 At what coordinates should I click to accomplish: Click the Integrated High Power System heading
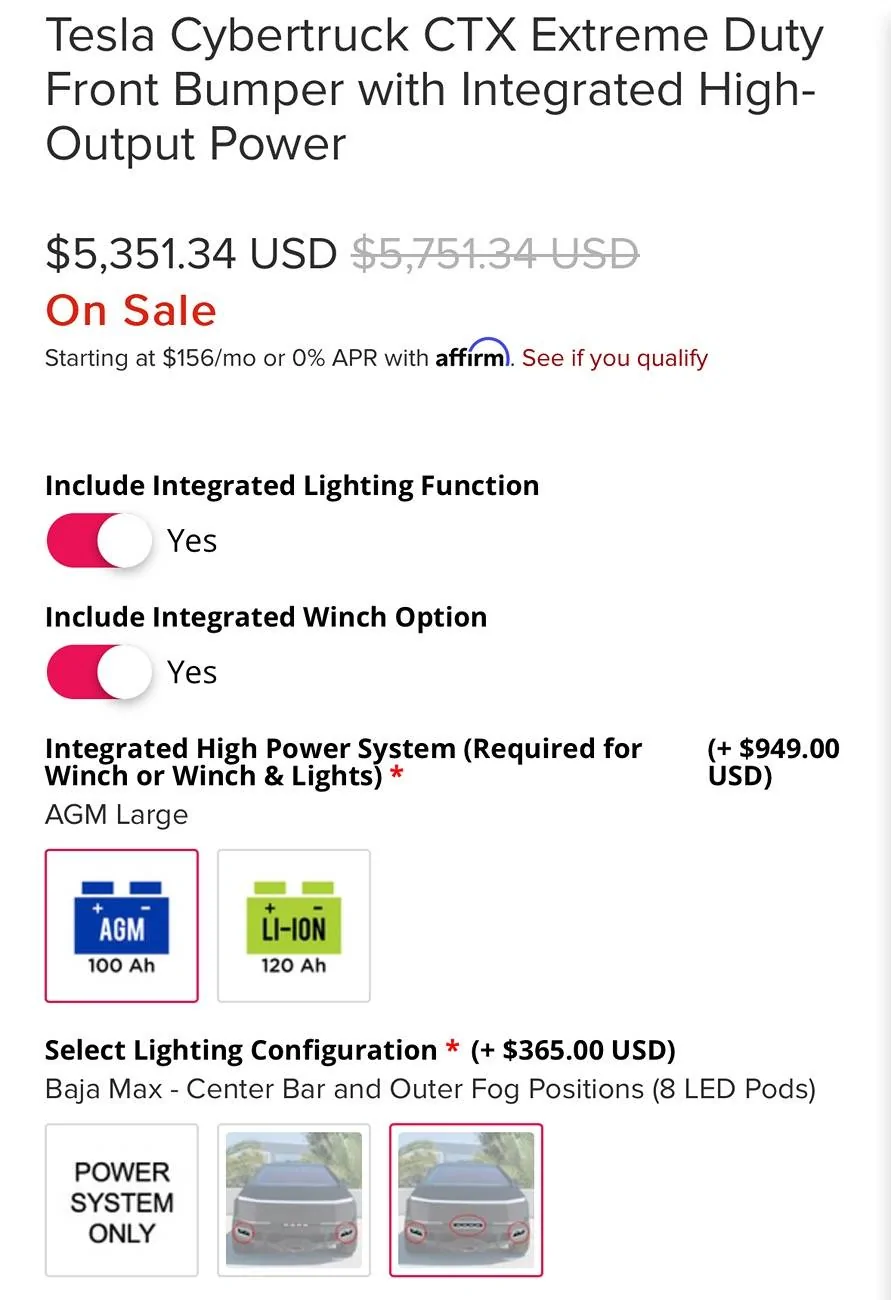pos(344,762)
